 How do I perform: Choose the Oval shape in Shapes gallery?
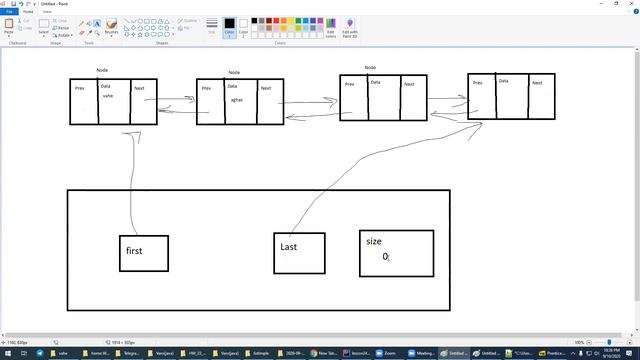tap(140, 21)
